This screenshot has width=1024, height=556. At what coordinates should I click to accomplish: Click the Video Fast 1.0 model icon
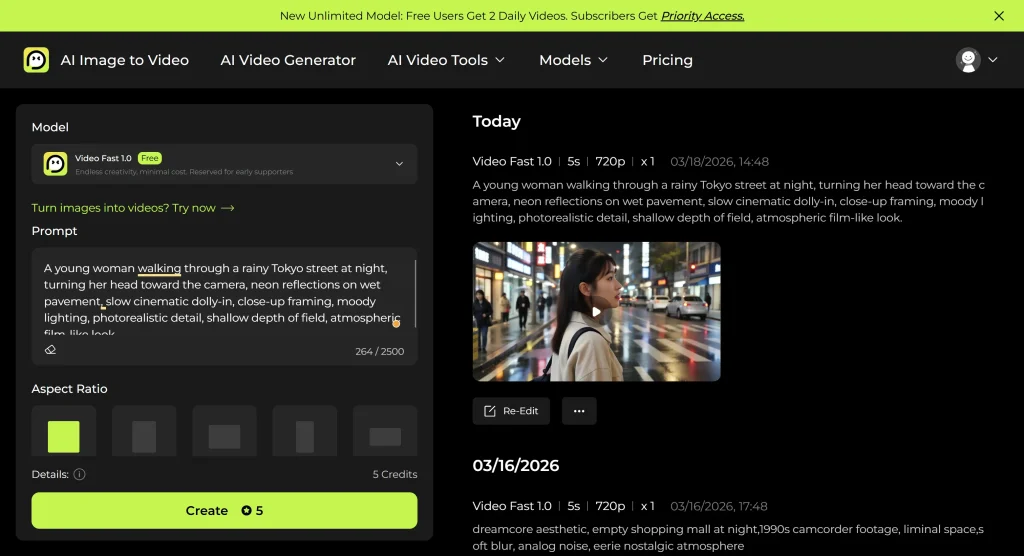(x=56, y=164)
